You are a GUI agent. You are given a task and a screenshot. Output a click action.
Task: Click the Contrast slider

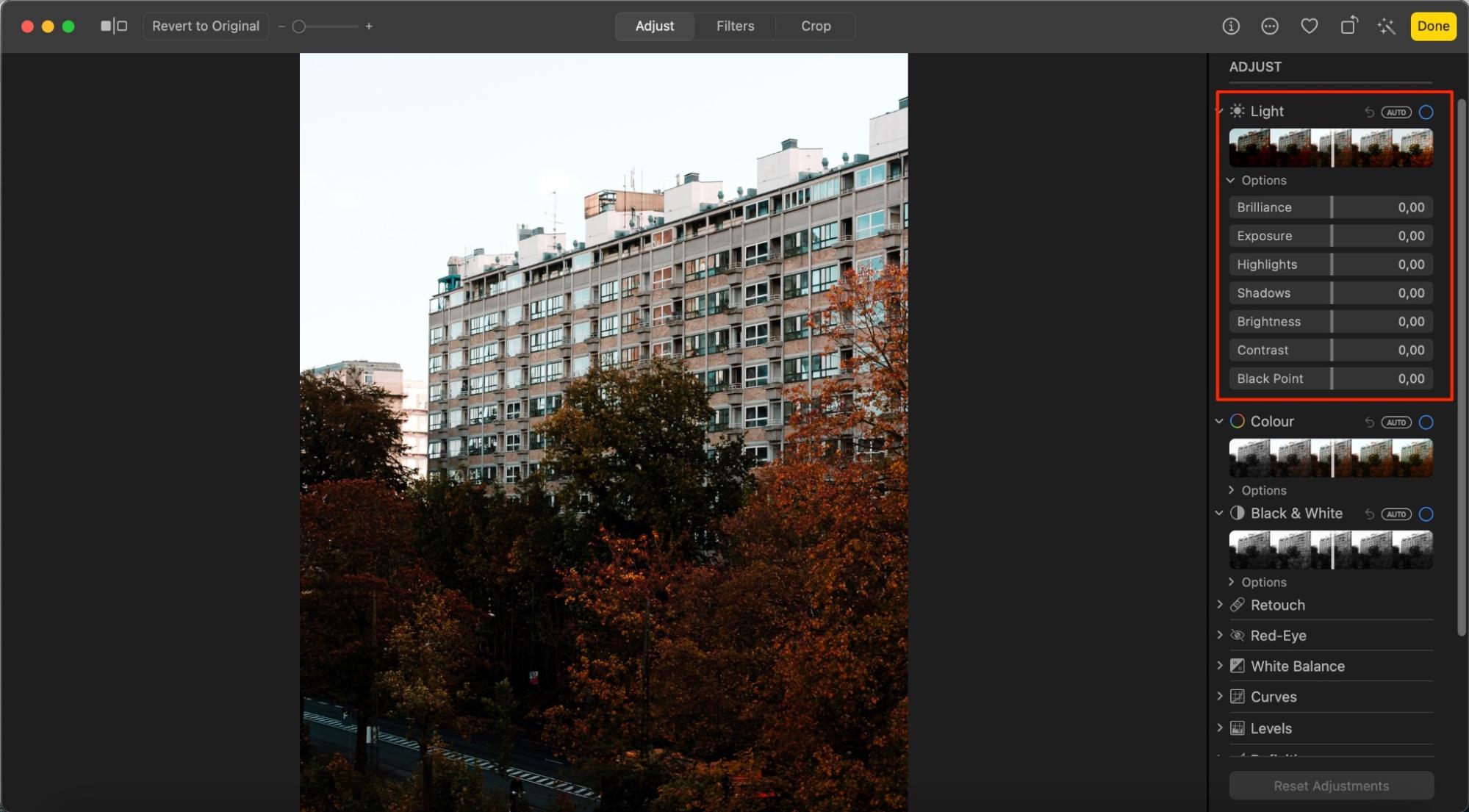(1331, 351)
